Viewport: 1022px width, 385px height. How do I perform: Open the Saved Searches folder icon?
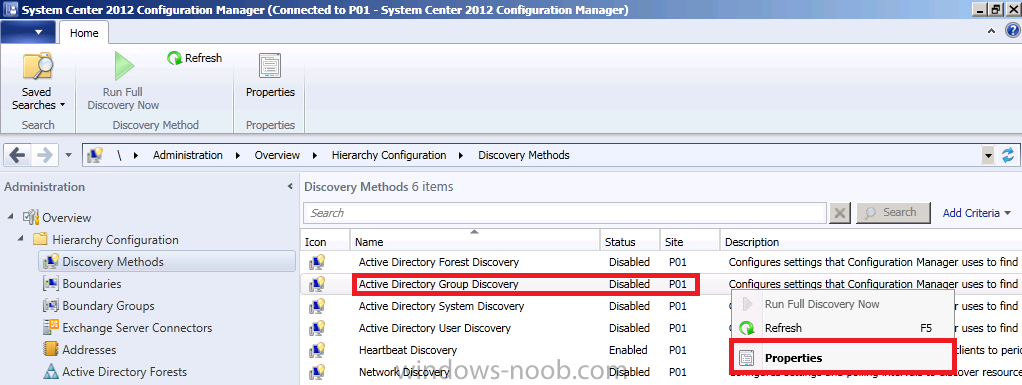[37, 67]
